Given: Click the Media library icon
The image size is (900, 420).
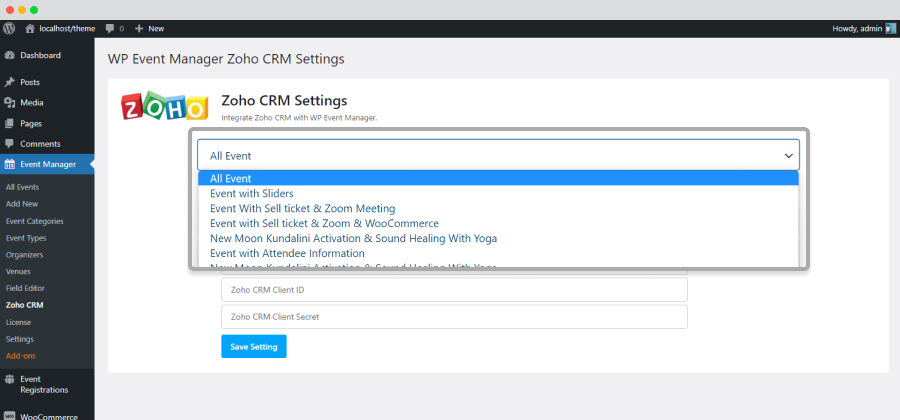Looking at the screenshot, I should pos(9,103).
